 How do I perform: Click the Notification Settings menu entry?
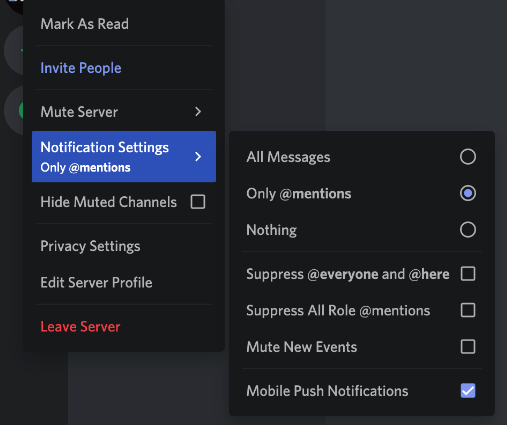(x=124, y=157)
